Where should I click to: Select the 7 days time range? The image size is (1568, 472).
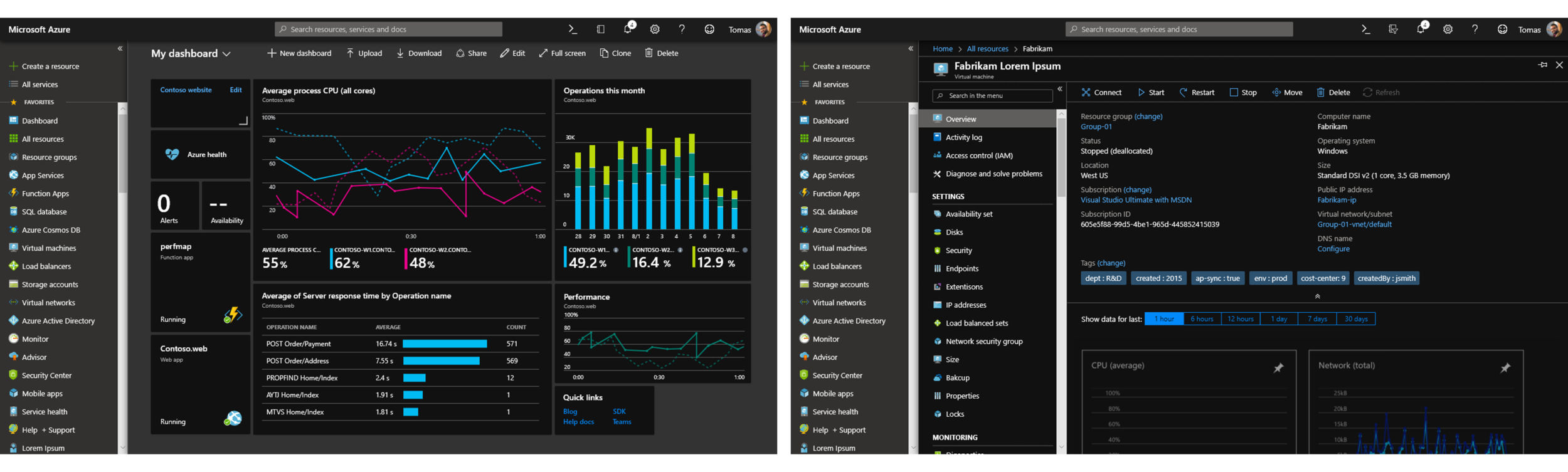[1317, 319]
